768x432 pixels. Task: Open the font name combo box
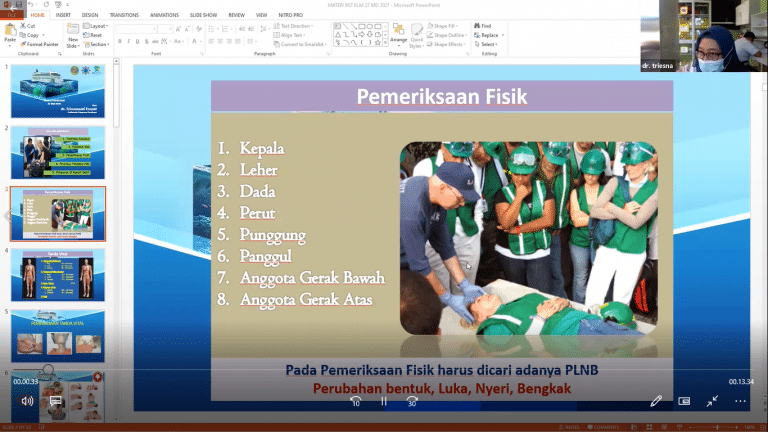pyautogui.click(x=136, y=29)
